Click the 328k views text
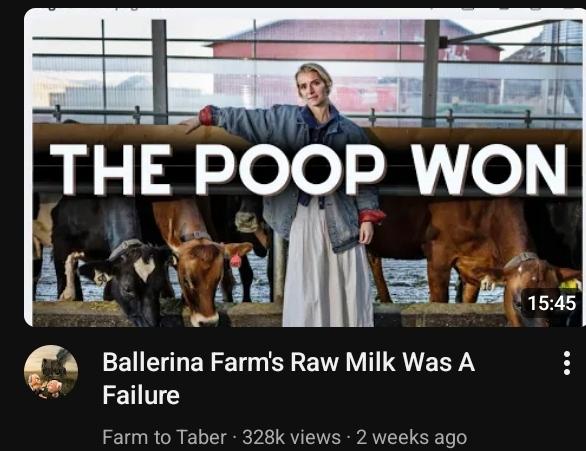Screen dimensions: 586x451 click(291, 437)
